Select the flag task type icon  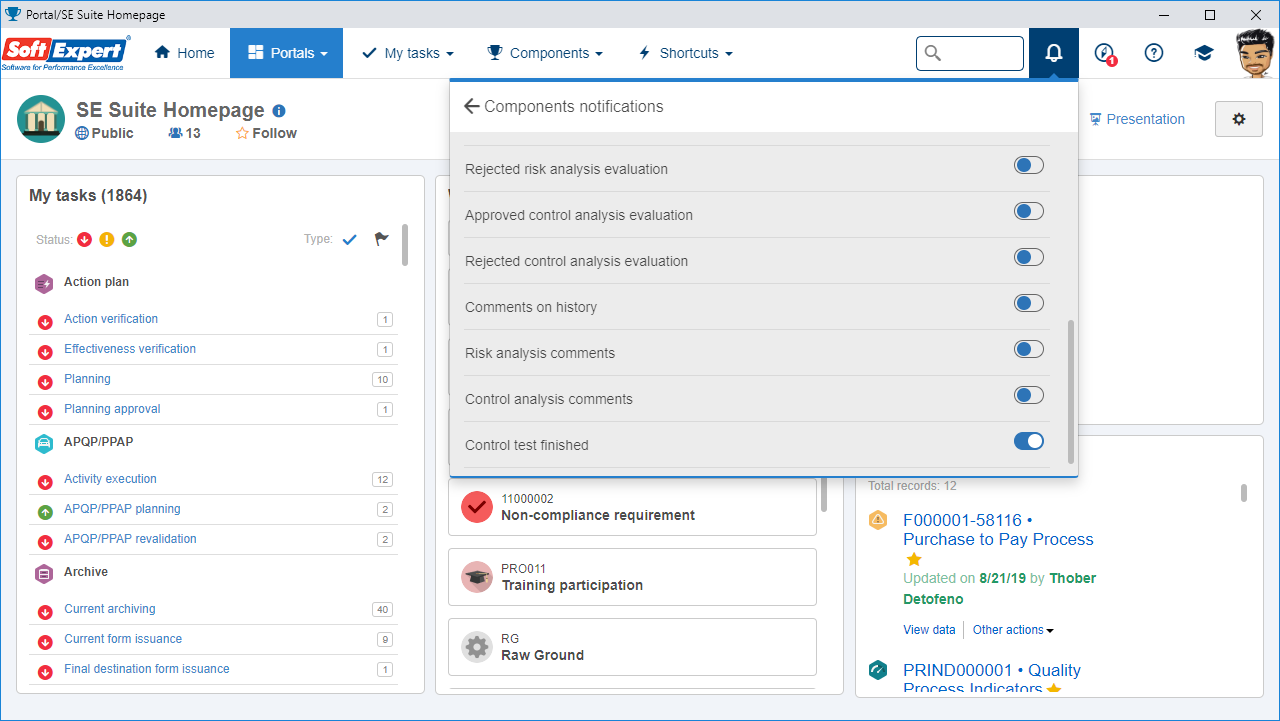click(381, 239)
